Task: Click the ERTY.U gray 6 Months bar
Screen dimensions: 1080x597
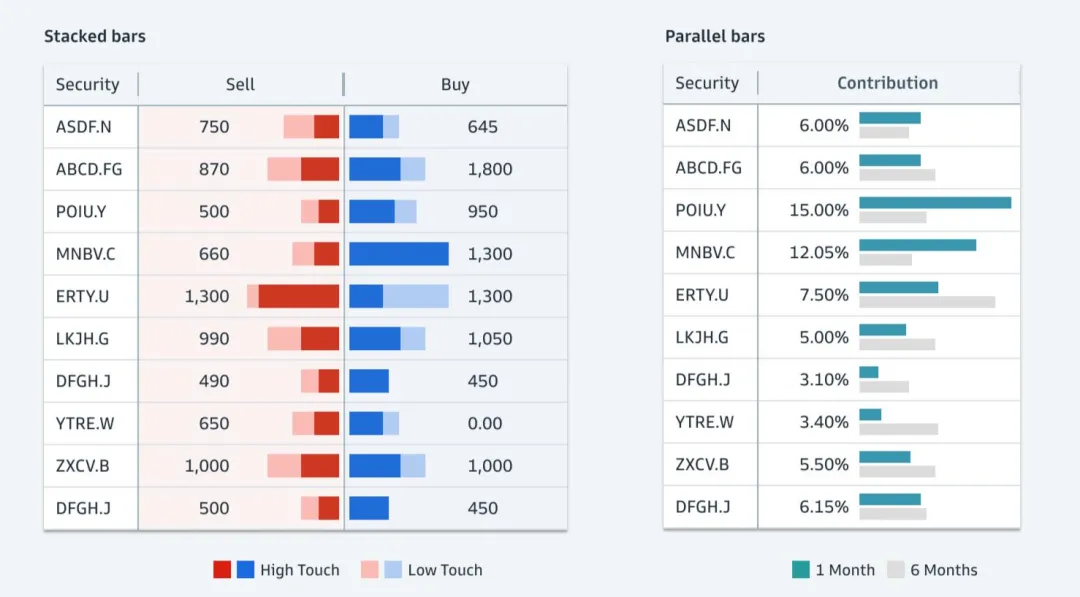Action: click(927, 302)
